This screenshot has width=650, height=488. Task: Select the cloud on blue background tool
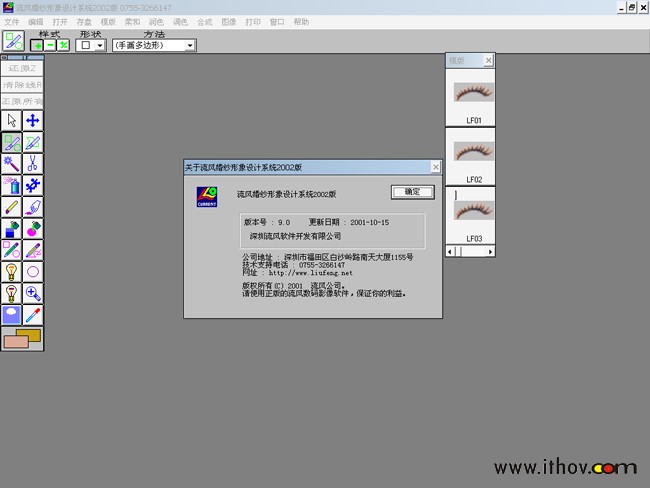click(12, 315)
